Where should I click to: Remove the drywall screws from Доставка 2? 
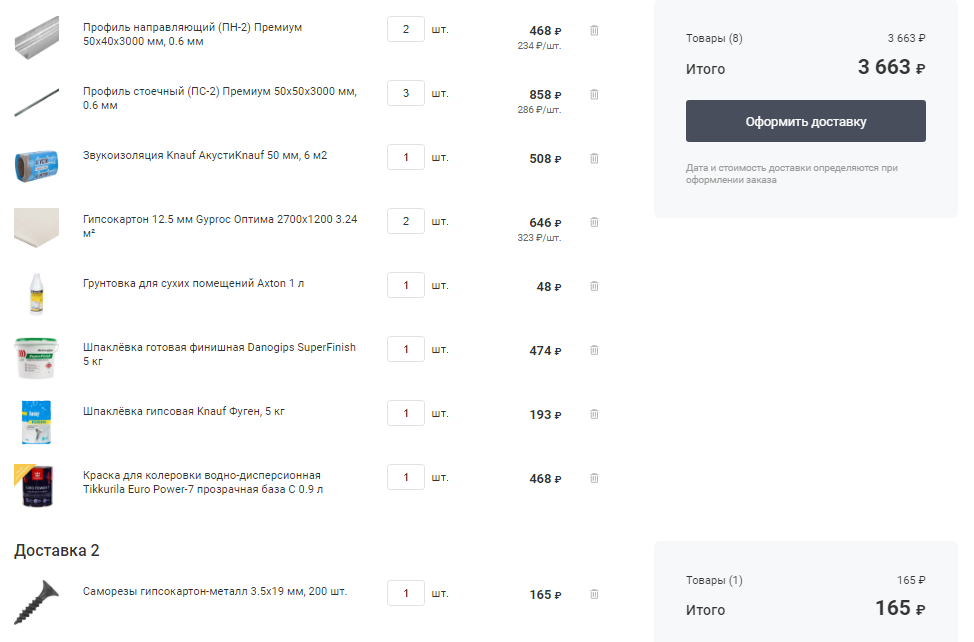pos(594,594)
